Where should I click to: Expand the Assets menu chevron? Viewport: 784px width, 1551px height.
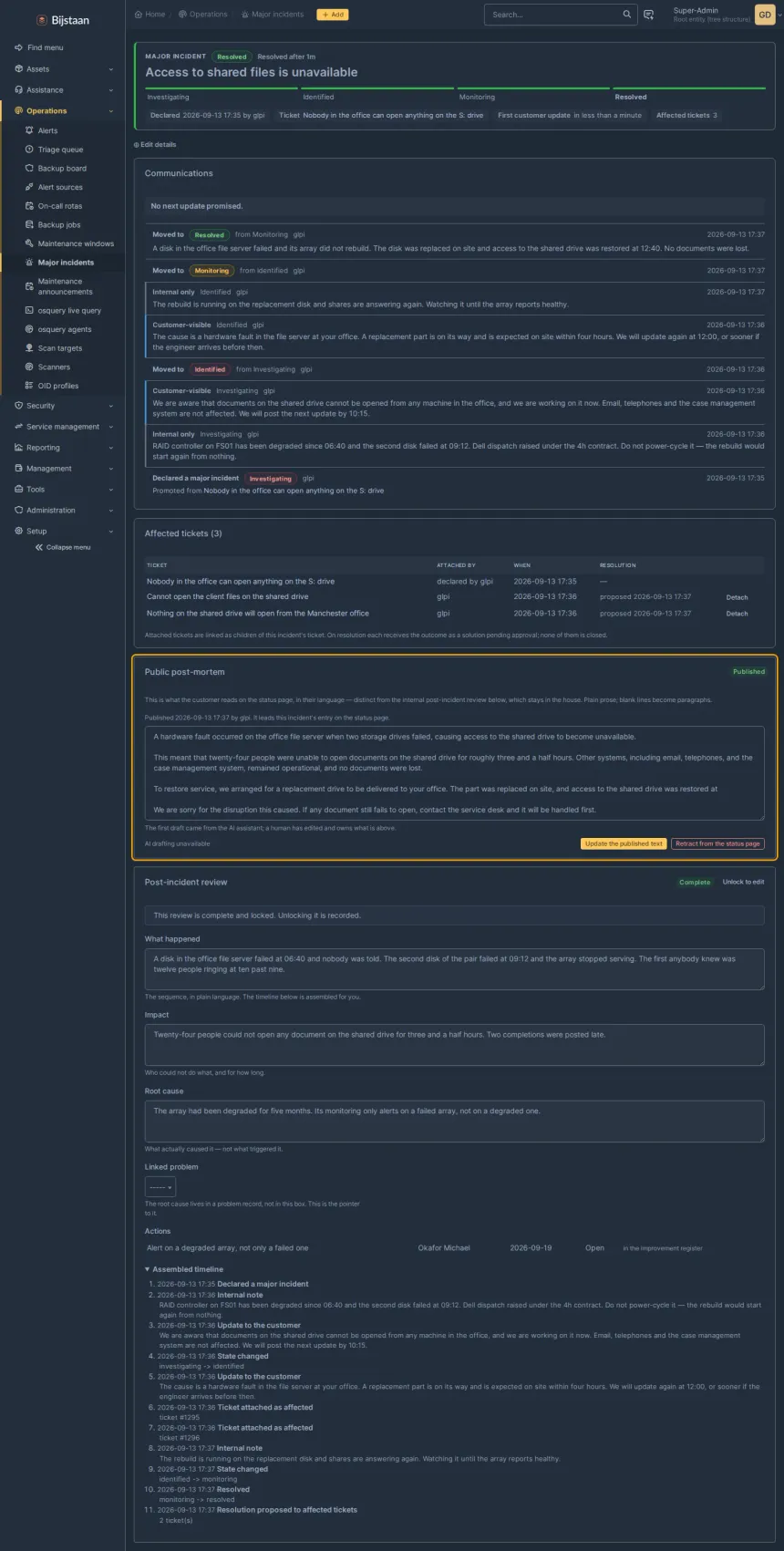111,69
